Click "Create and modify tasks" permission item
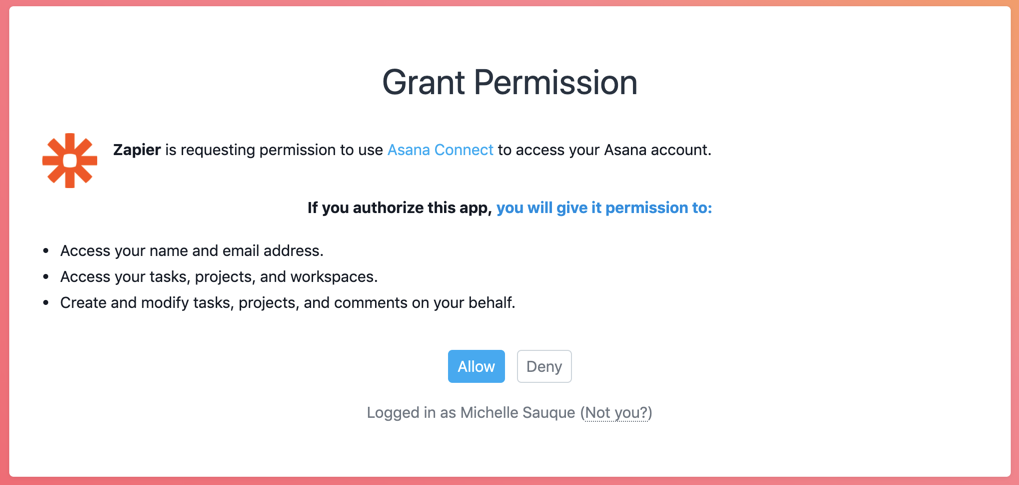Image resolution: width=1019 pixels, height=485 pixels. 288,303
